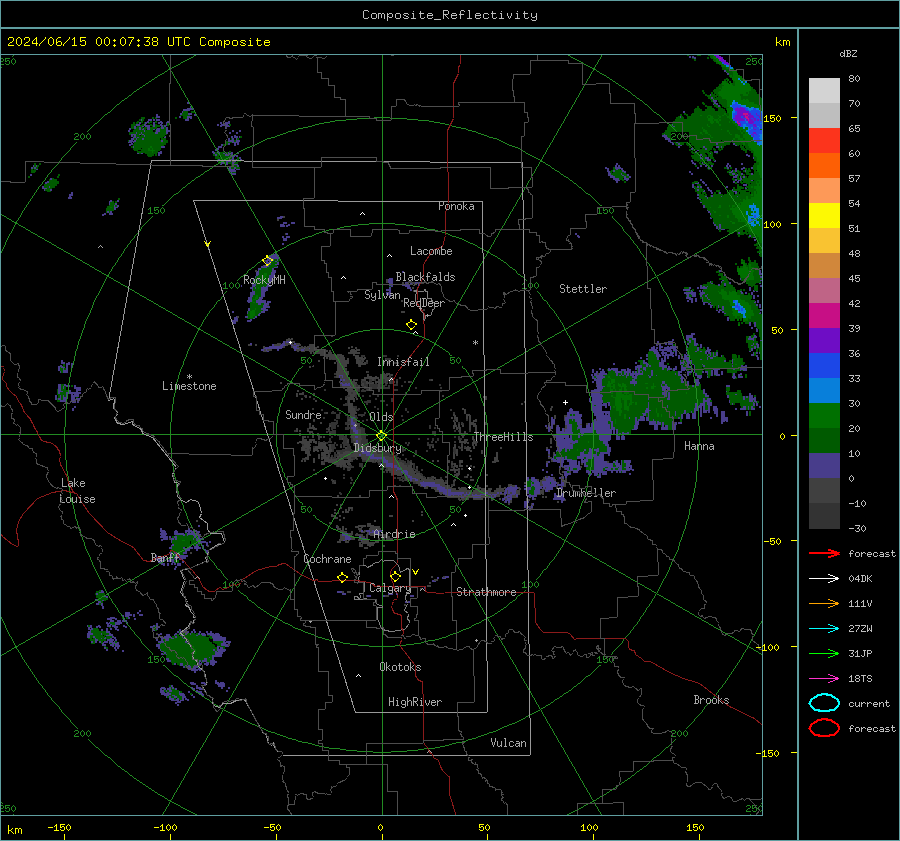Click the Calgary city label
The width and height of the screenshot is (900, 841).
click(x=390, y=588)
